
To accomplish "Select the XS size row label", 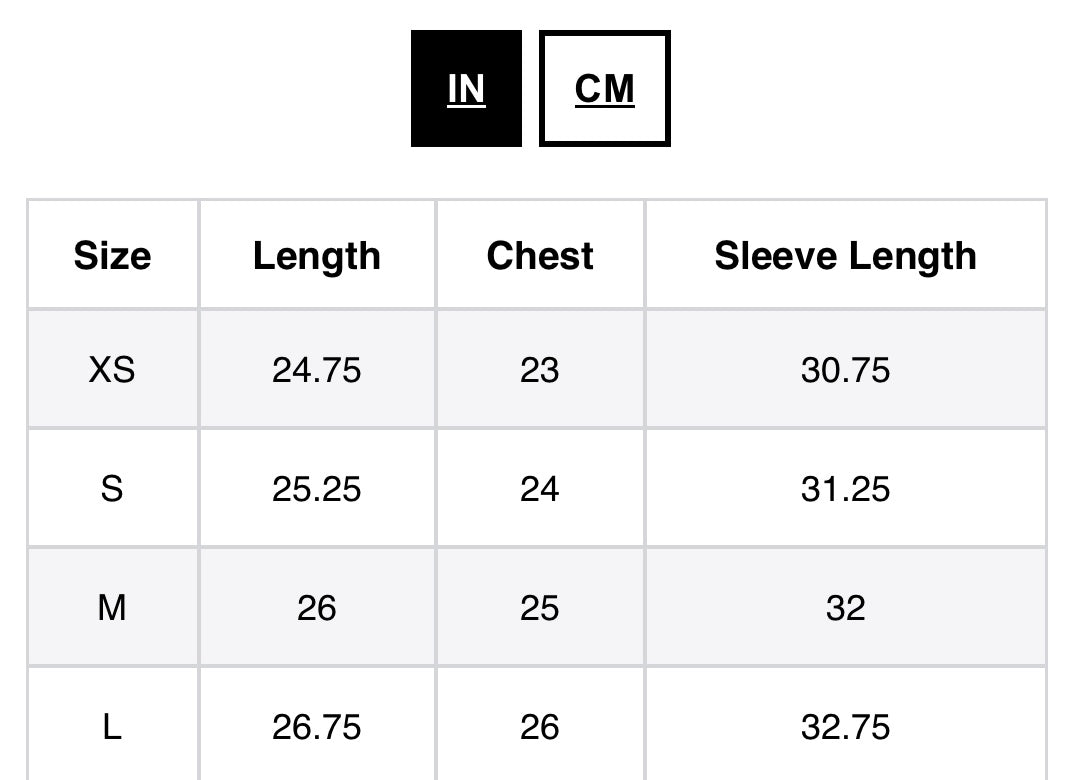I will point(112,371).
